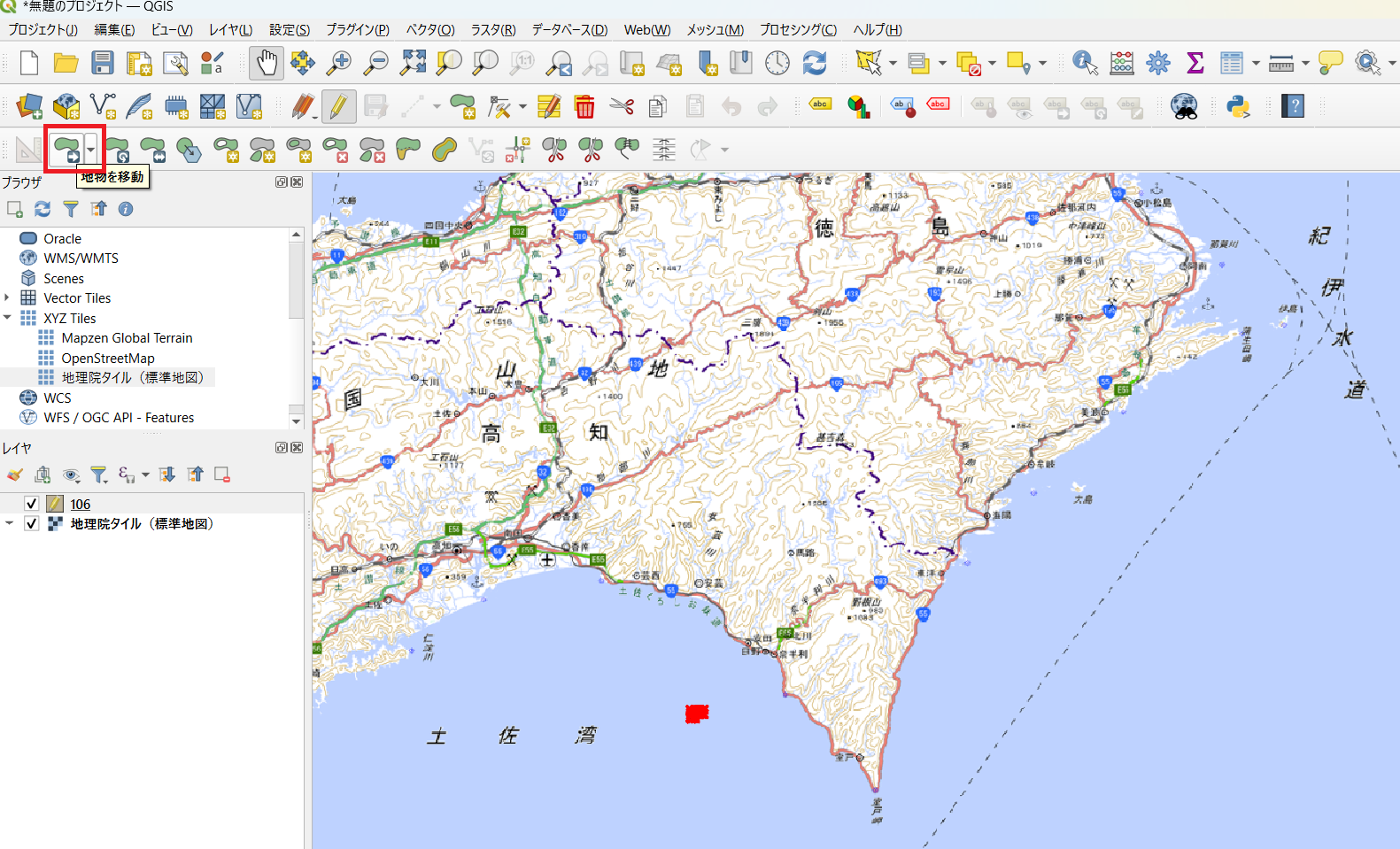The width and height of the screenshot is (1400, 849).
Task: Open Select by Location dropdown arrow
Action: [1042, 63]
